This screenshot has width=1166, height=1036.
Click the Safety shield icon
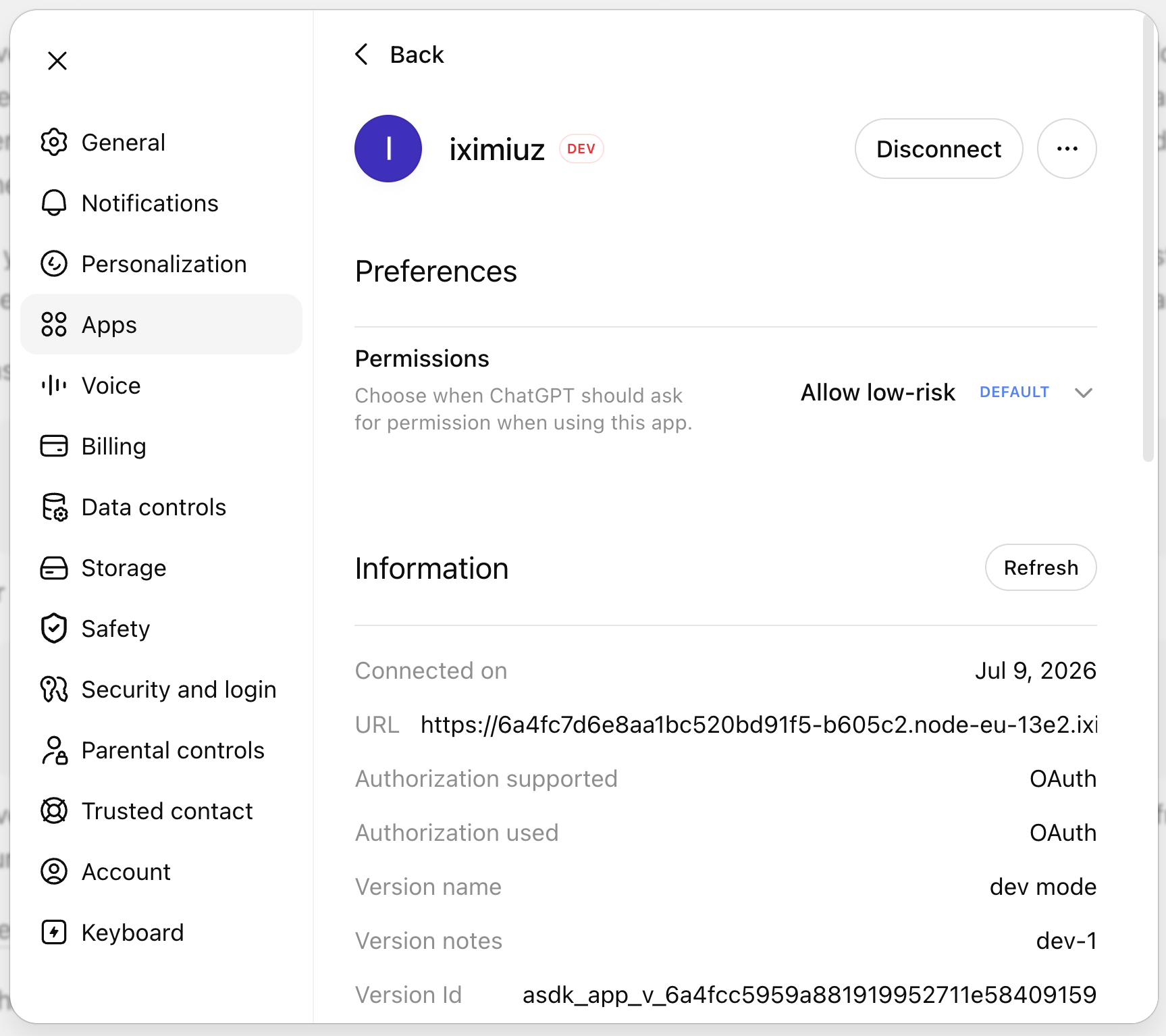coord(54,629)
